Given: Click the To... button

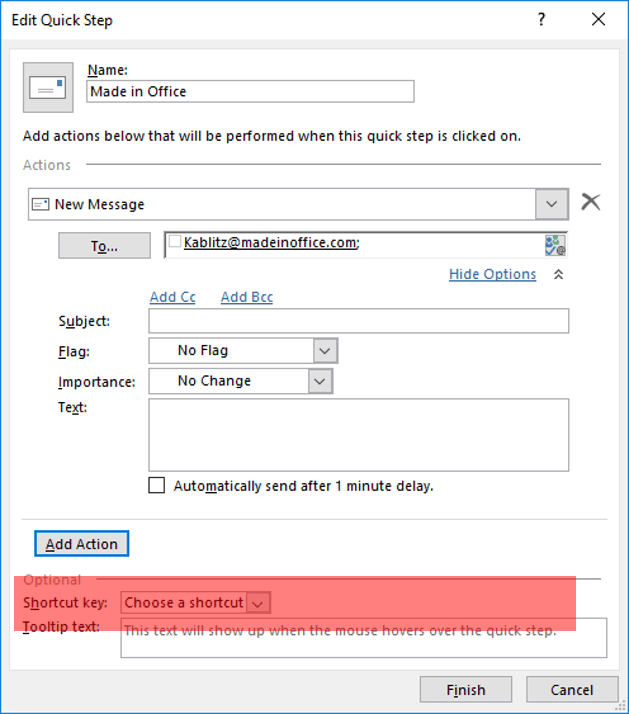Looking at the screenshot, I should (x=104, y=246).
